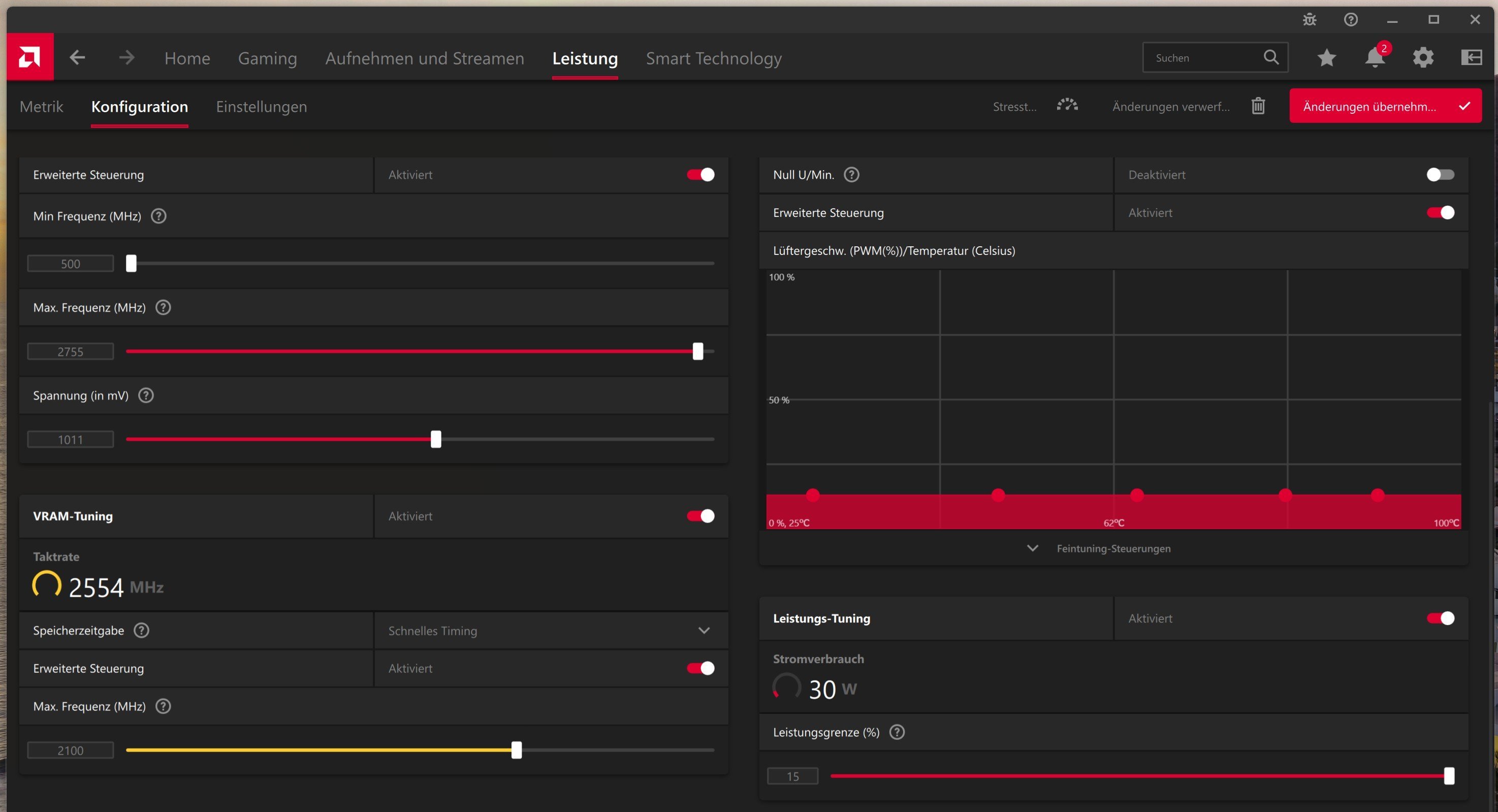Click the stress test gauge icon
Screen dimensions: 1498x812
(1067, 106)
